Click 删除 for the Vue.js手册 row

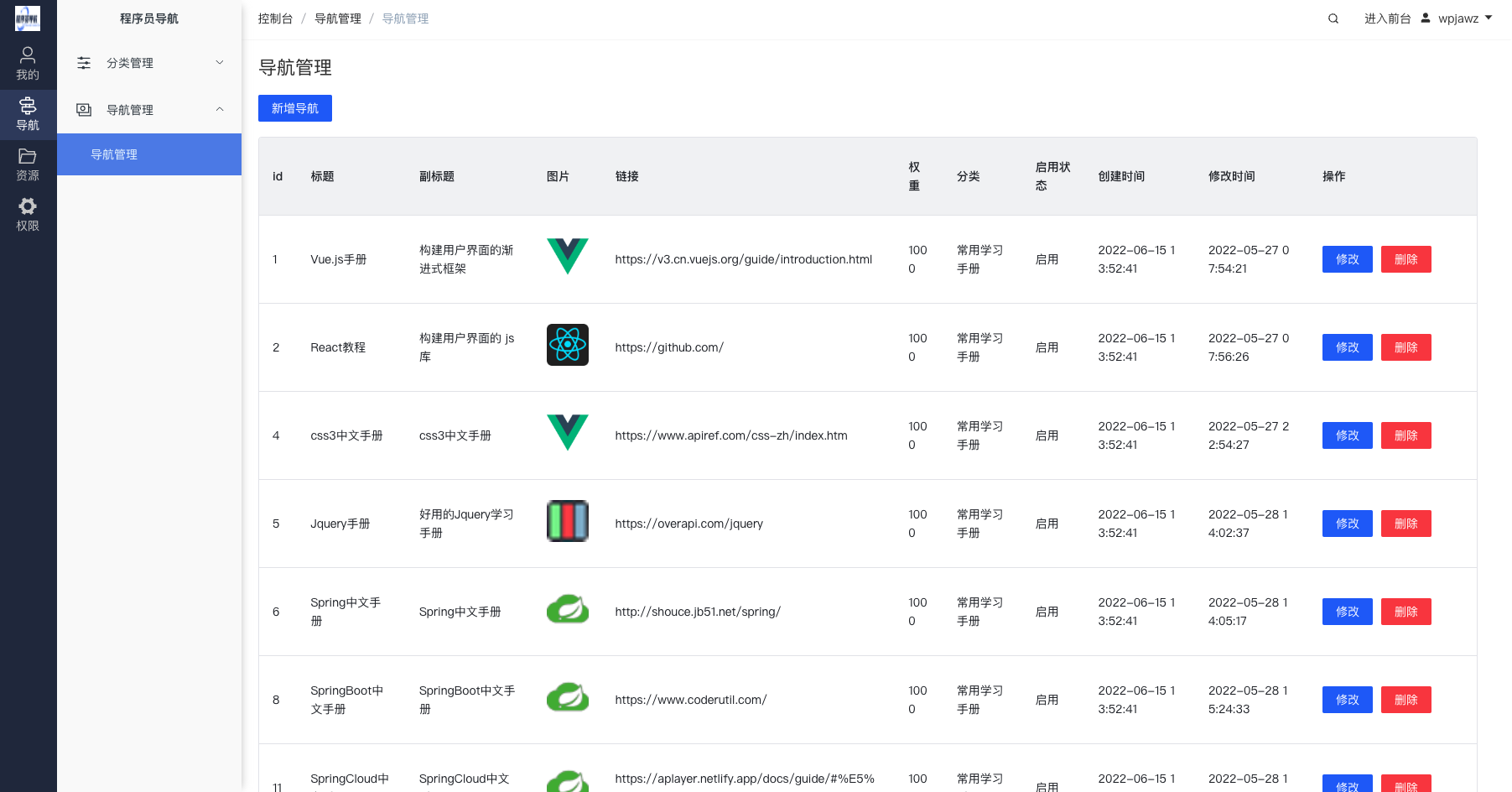1406,259
